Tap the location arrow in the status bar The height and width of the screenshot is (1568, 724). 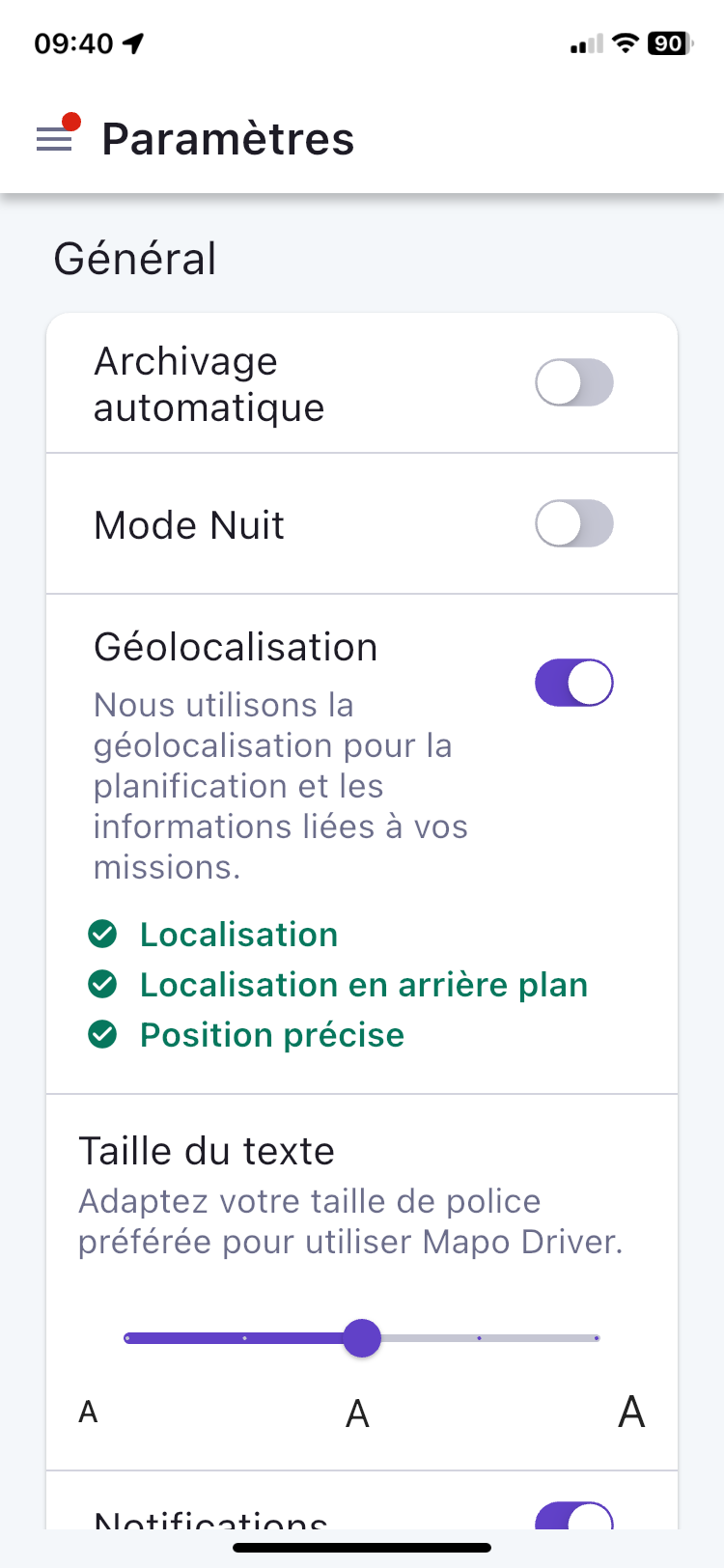[x=133, y=43]
